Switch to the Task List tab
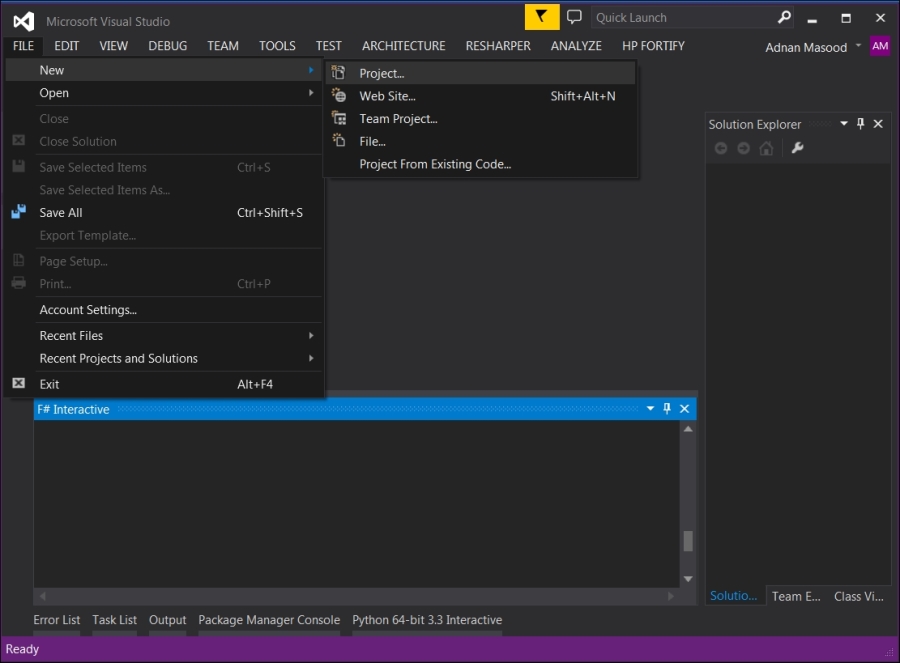 [114, 620]
